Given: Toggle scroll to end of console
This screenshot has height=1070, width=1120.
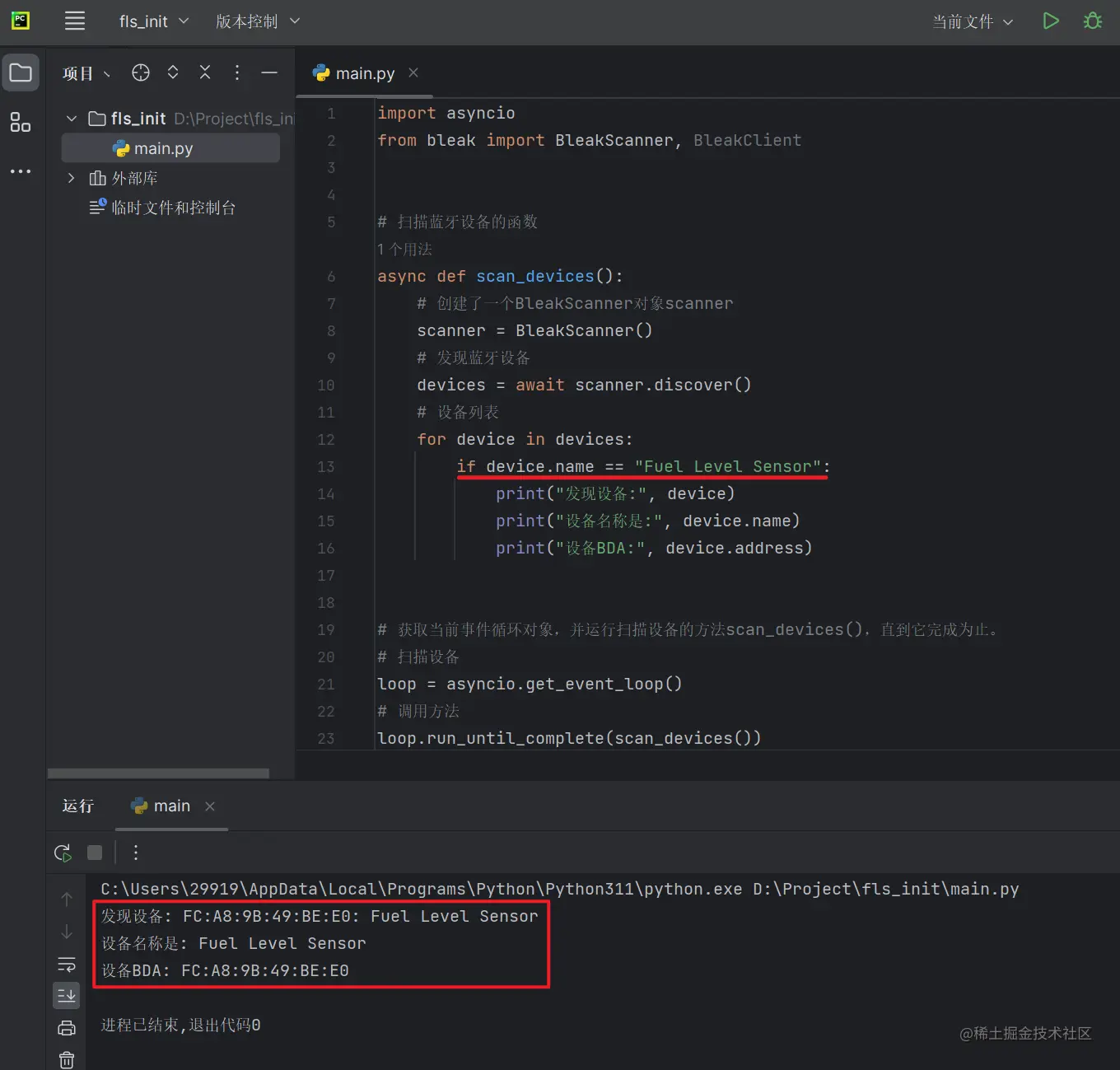Looking at the screenshot, I should click(67, 996).
